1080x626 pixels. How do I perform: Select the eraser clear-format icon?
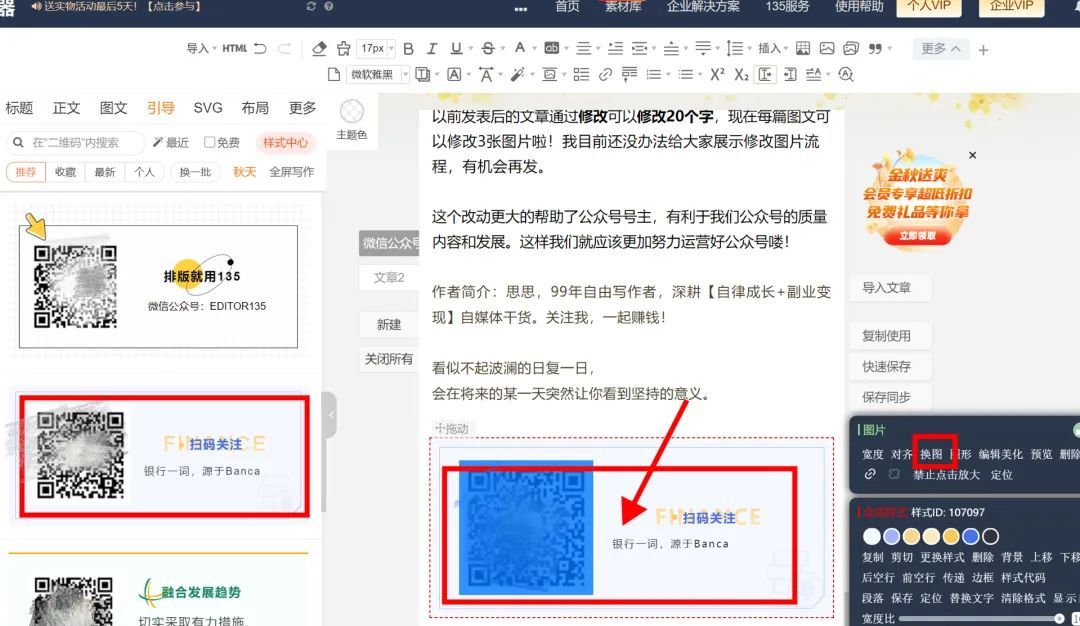319,48
